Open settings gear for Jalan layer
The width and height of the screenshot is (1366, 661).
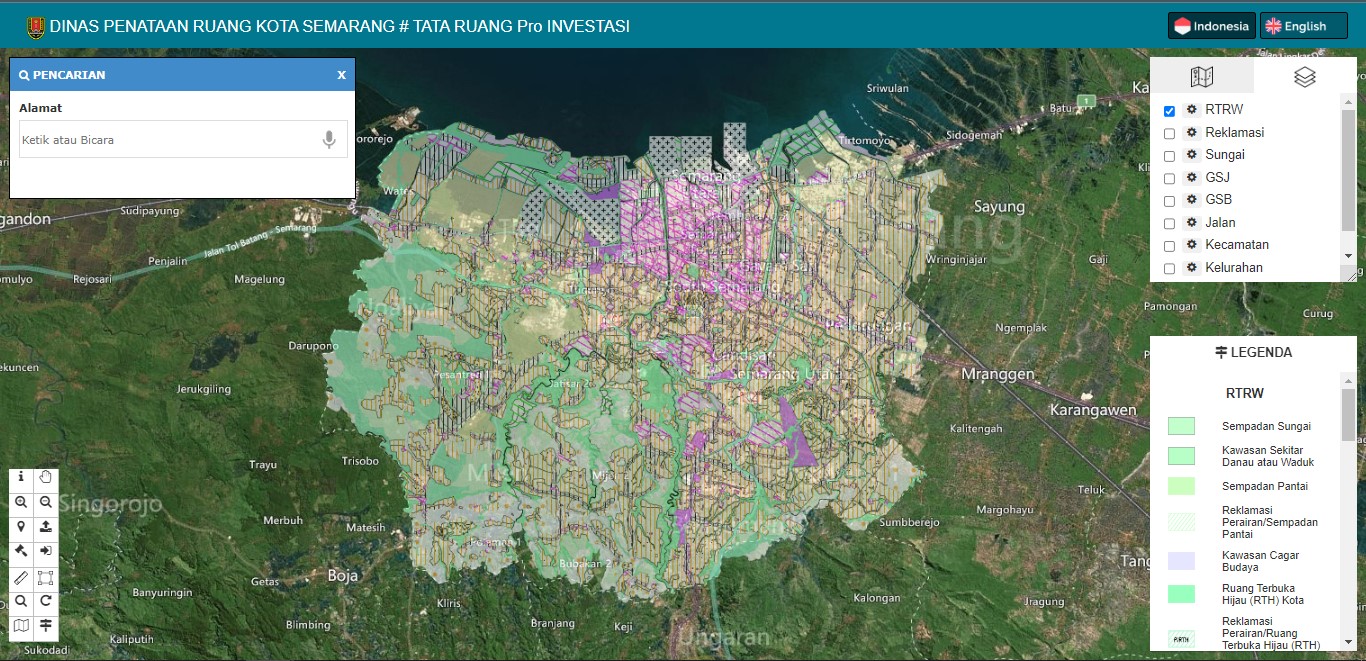1191,223
